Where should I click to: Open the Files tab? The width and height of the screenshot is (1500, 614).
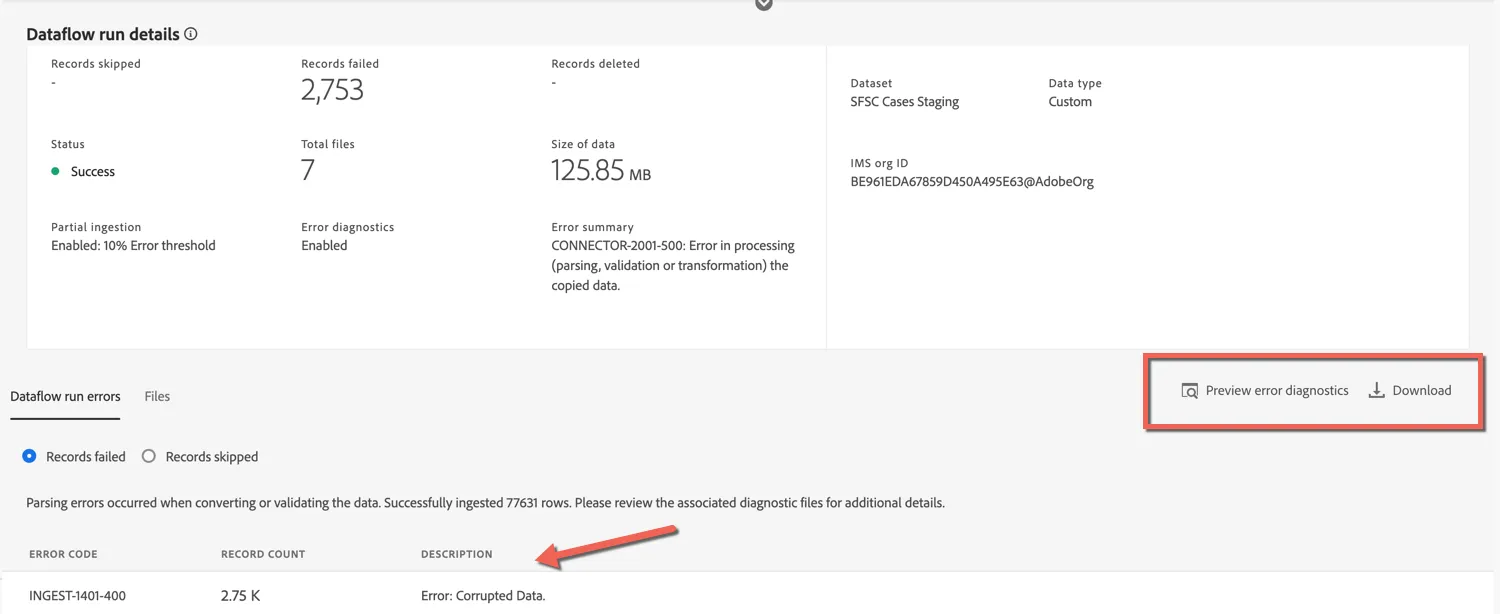[x=157, y=396]
